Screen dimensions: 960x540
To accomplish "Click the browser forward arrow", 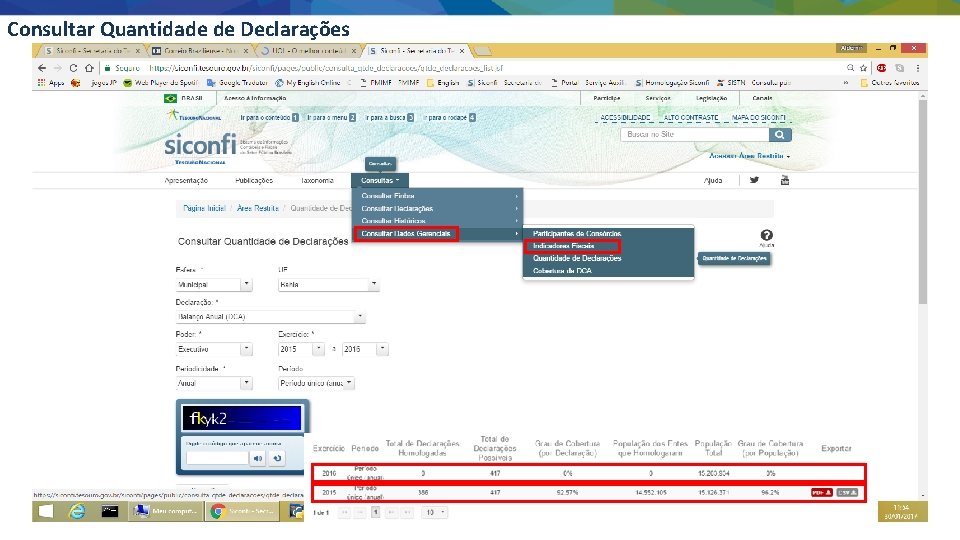I will point(58,68).
